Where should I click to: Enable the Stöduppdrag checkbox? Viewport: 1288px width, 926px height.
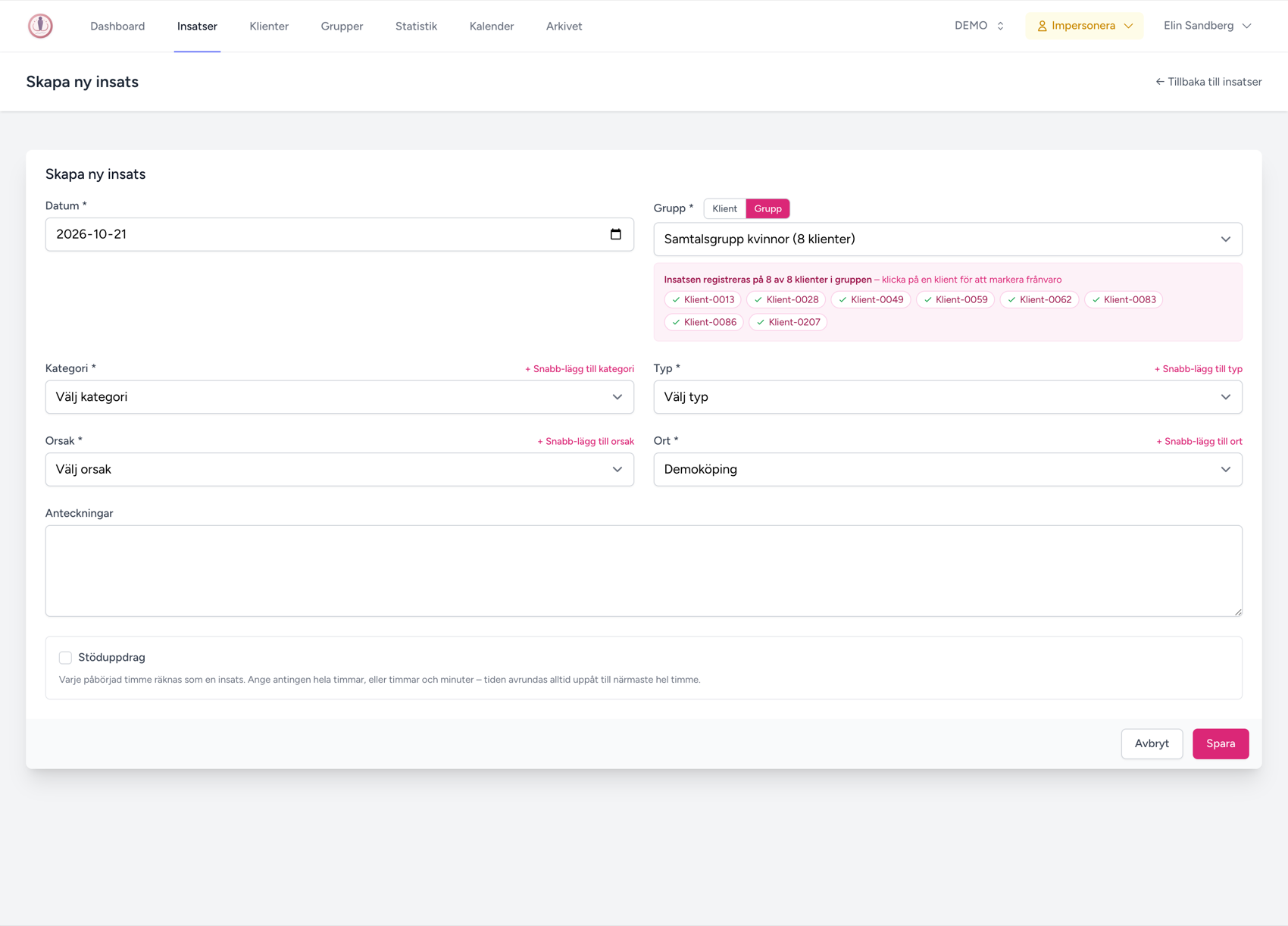(65, 658)
